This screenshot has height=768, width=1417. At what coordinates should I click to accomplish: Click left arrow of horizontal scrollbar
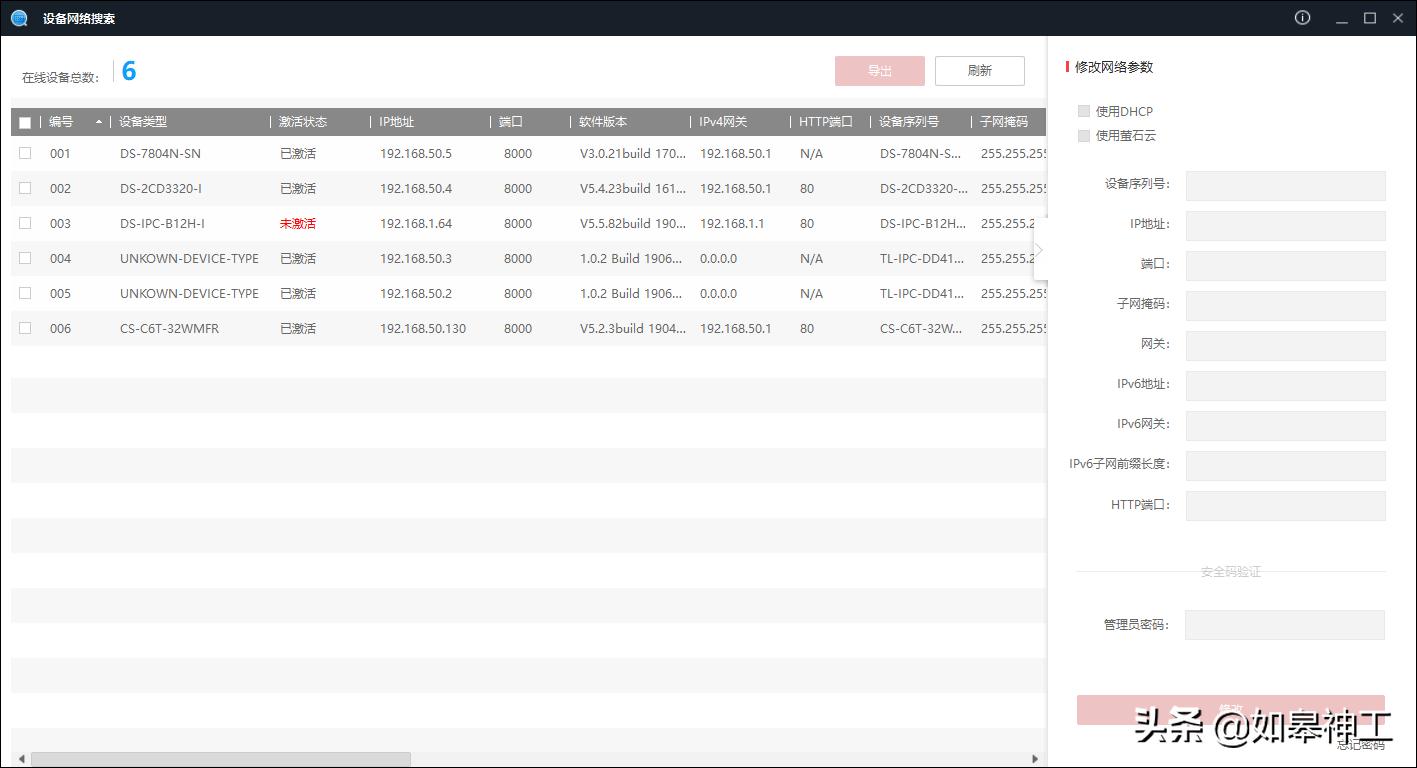pos(20,759)
